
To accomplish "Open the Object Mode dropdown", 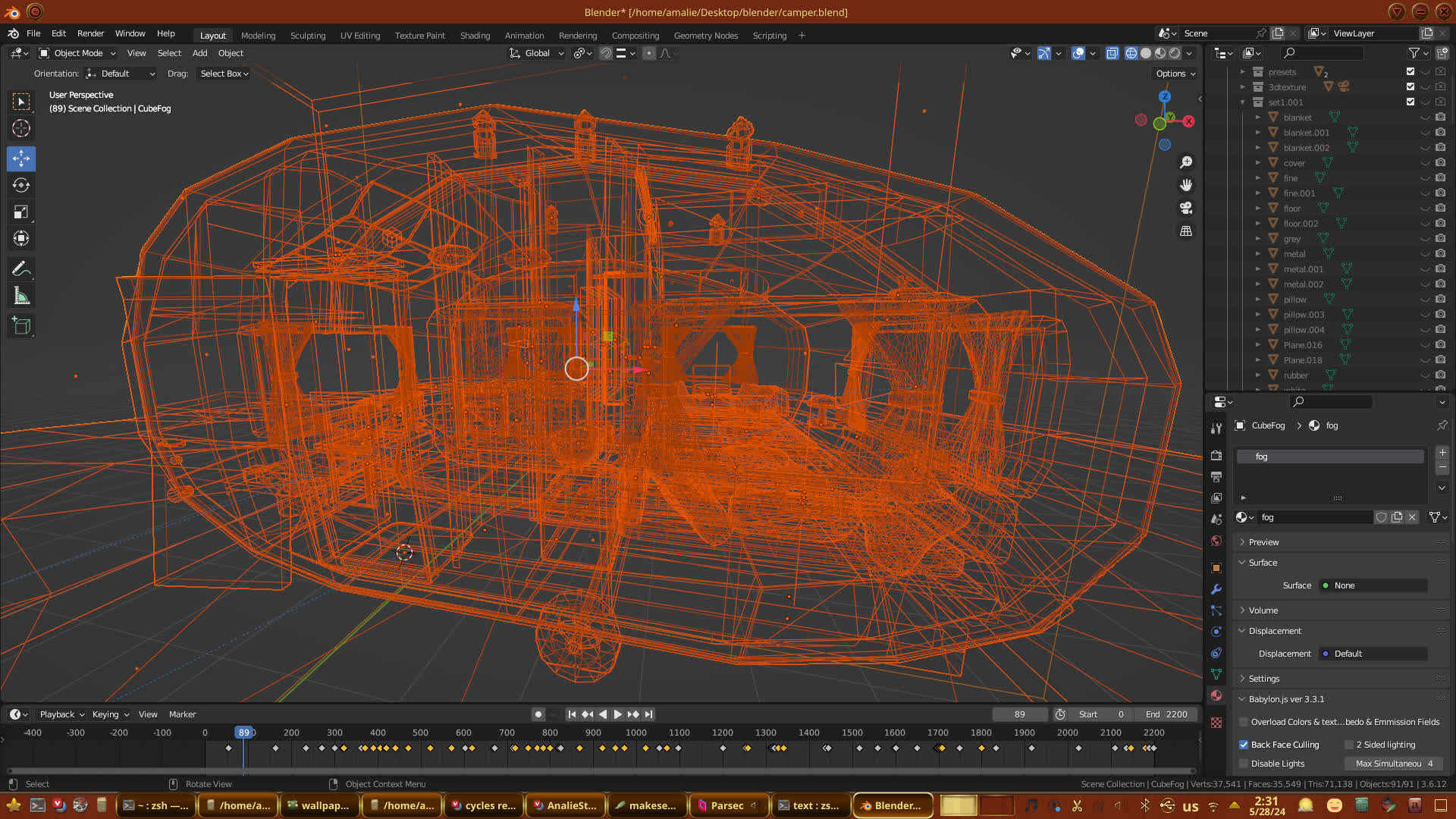I will (77, 53).
